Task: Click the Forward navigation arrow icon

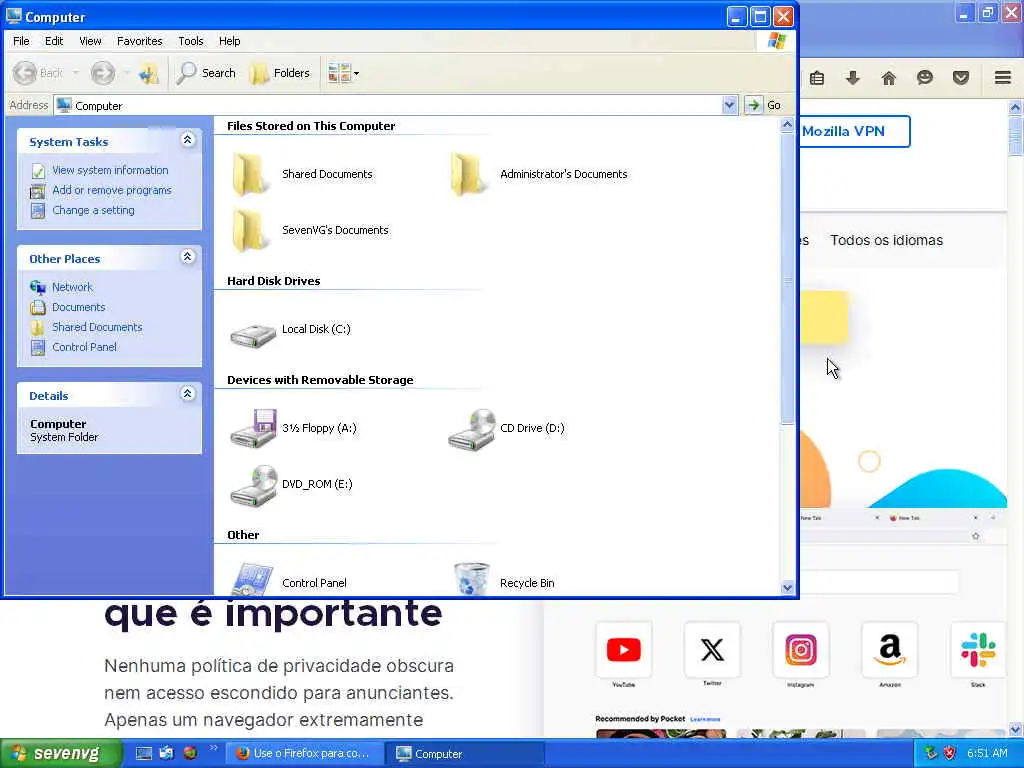Action: point(103,72)
